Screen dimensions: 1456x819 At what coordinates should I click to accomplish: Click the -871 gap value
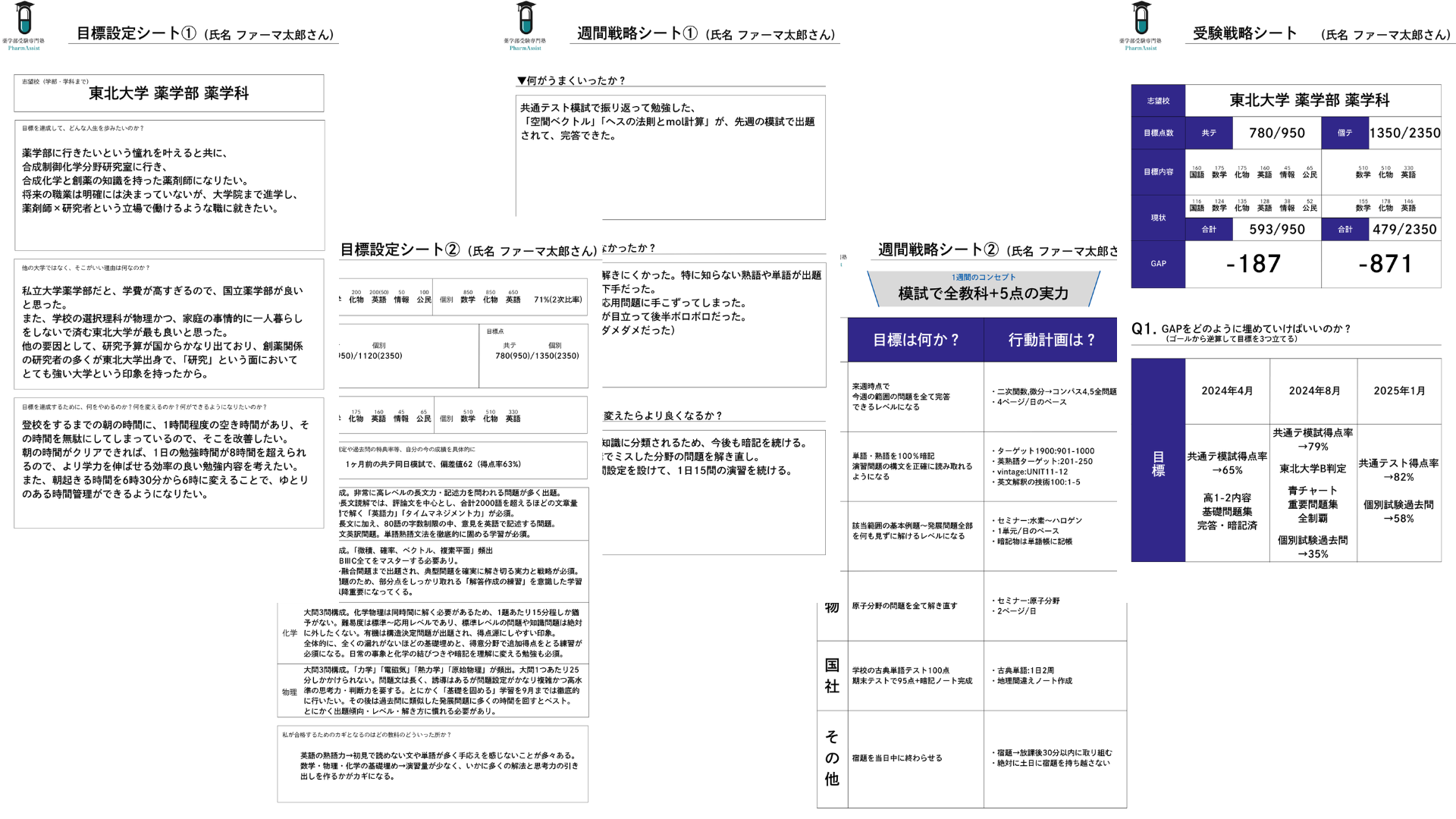point(1385,264)
